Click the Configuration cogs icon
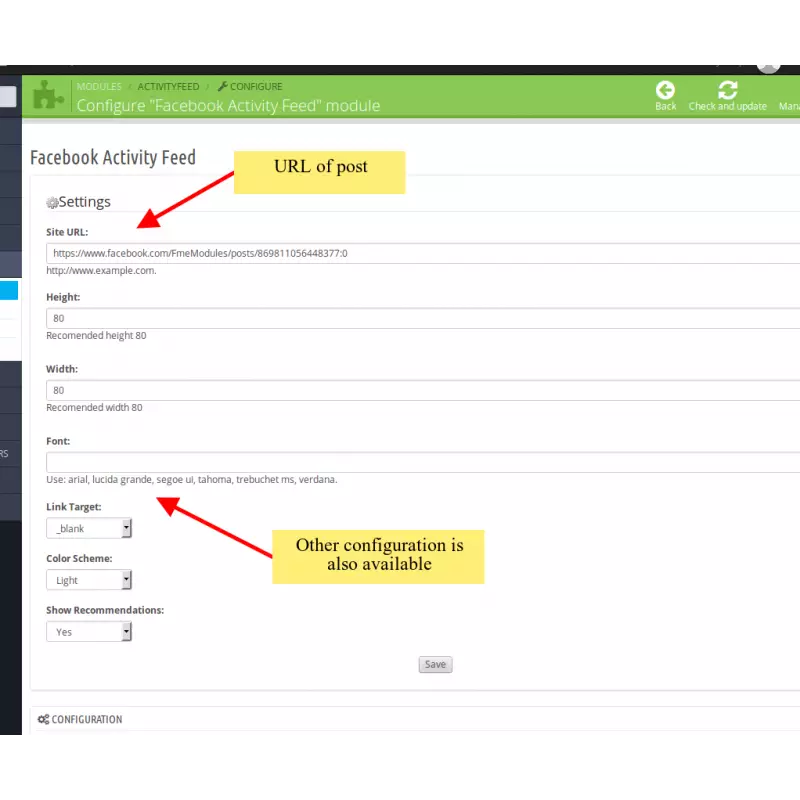 (x=43, y=719)
